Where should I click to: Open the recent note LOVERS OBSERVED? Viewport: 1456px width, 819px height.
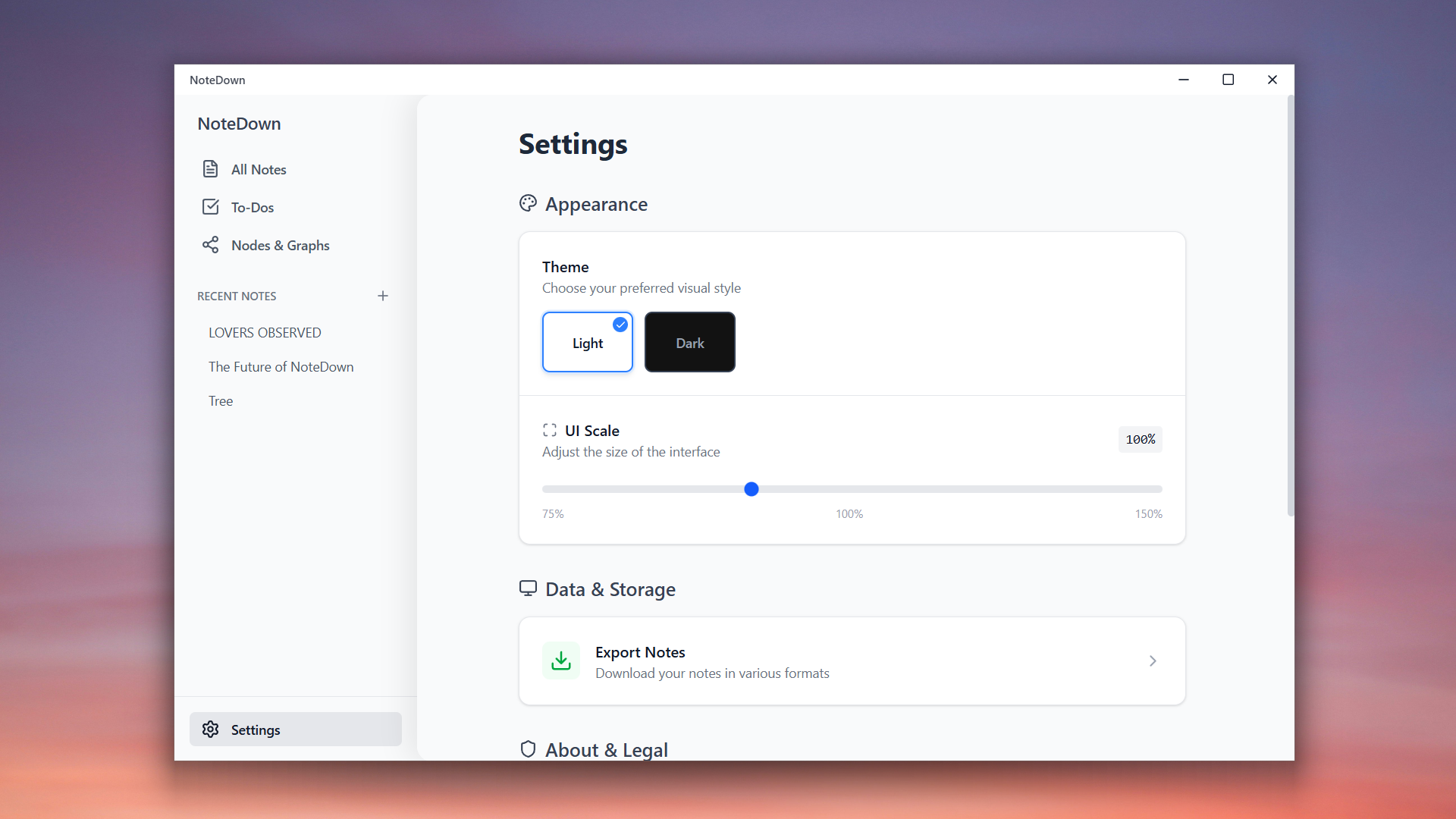click(x=265, y=332)
